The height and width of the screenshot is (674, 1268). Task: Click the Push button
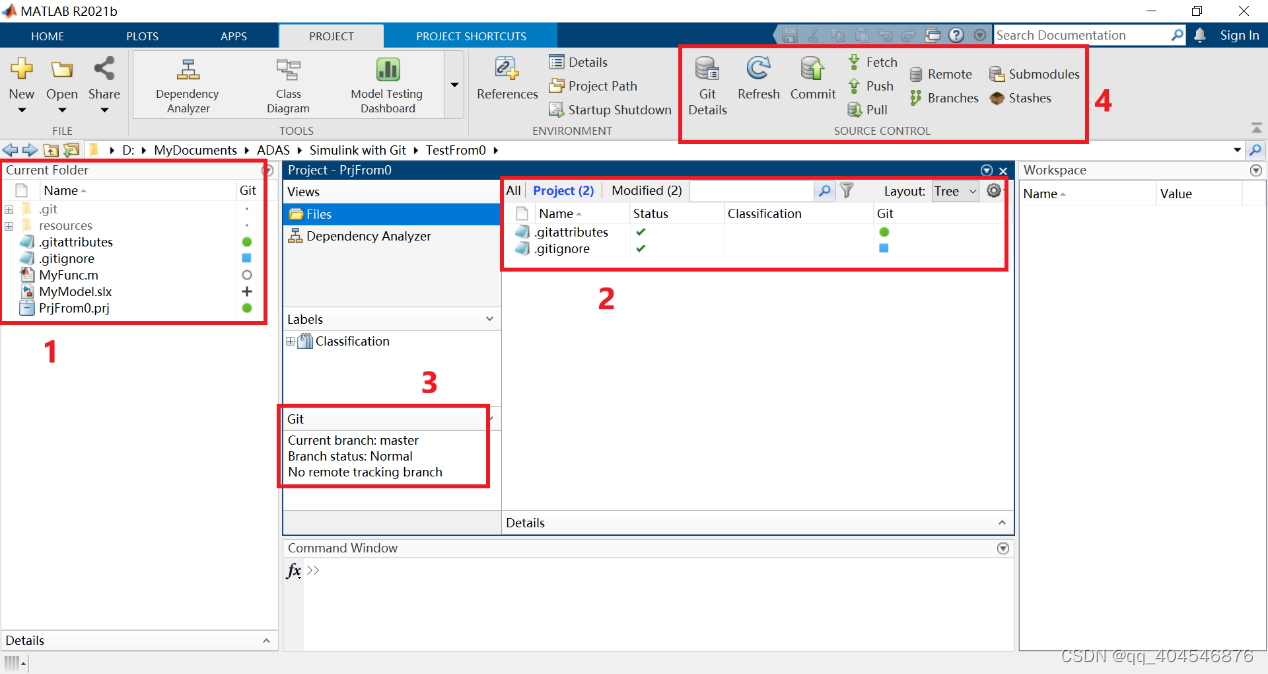(x=870, y=86)
